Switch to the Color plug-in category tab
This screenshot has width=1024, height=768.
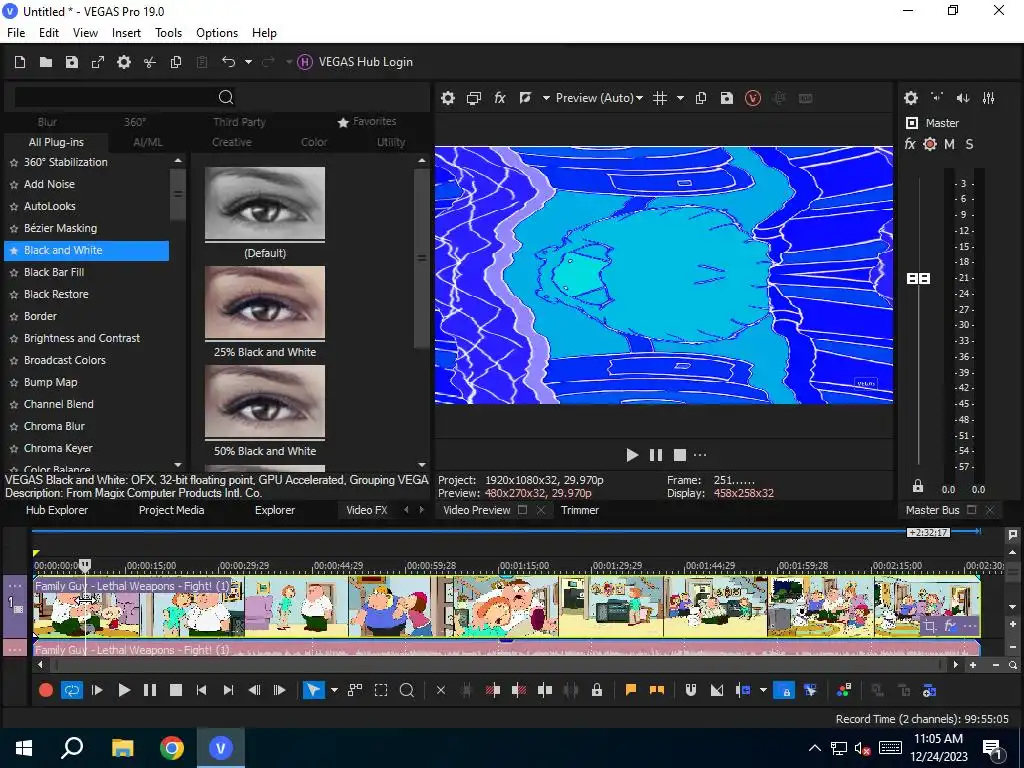click(314, 142)
